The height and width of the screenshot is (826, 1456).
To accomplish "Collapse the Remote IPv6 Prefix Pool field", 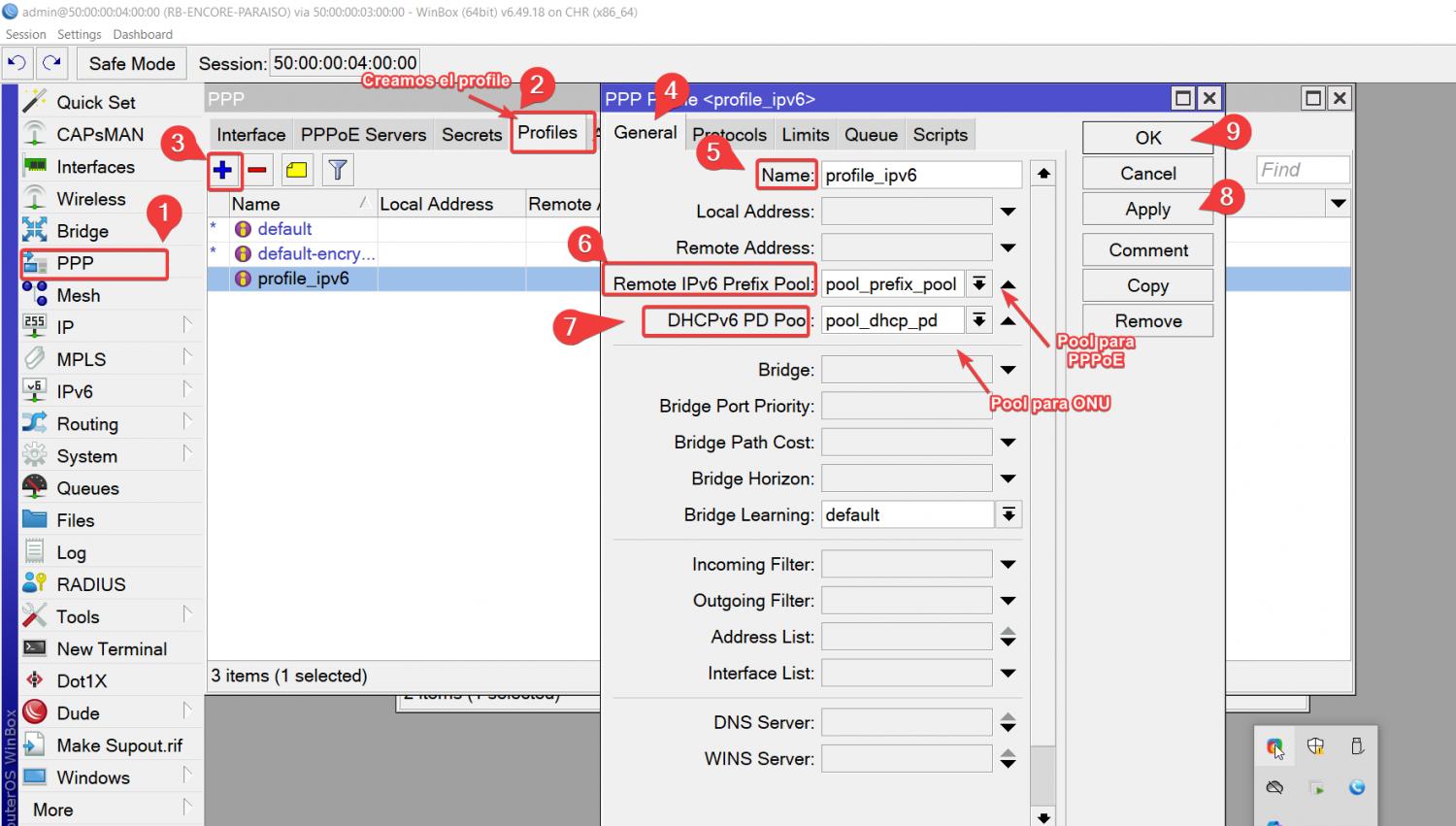I will pyautogui.click(x=1009, y=284).
